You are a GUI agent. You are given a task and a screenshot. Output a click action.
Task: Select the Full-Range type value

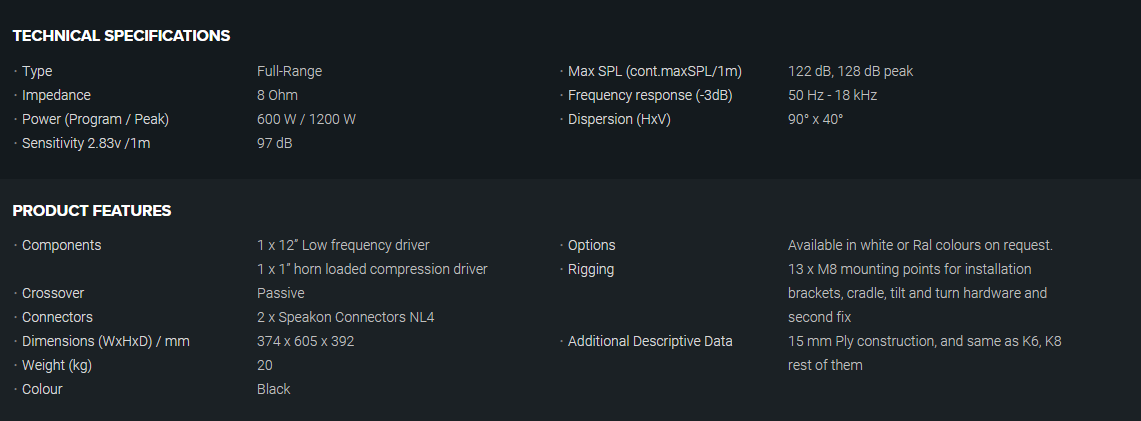point(289,71)
